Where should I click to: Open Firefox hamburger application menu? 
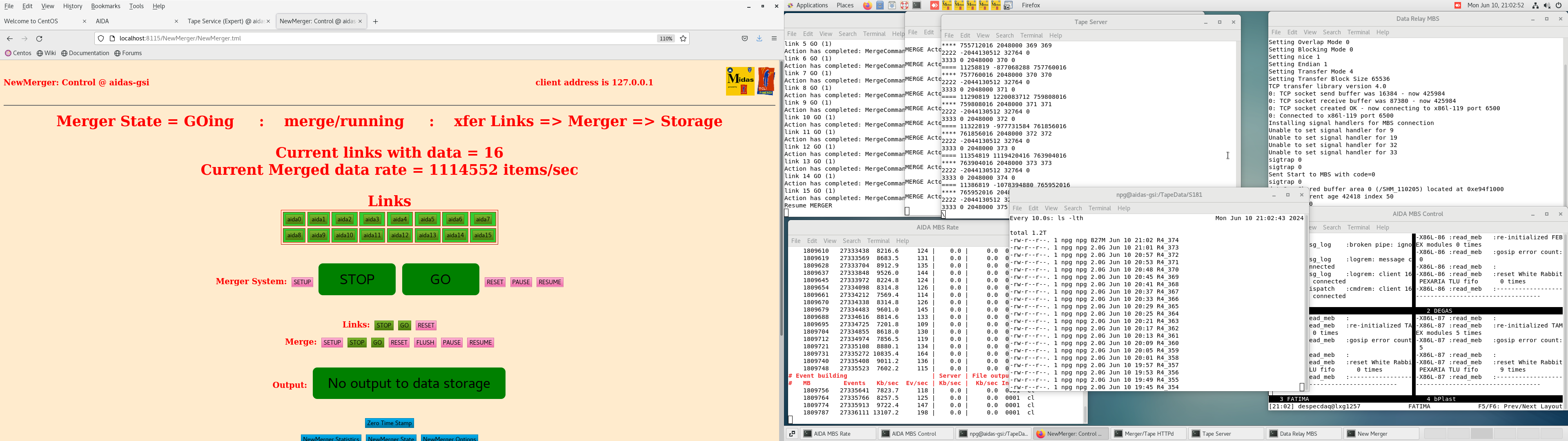(774, 38)
